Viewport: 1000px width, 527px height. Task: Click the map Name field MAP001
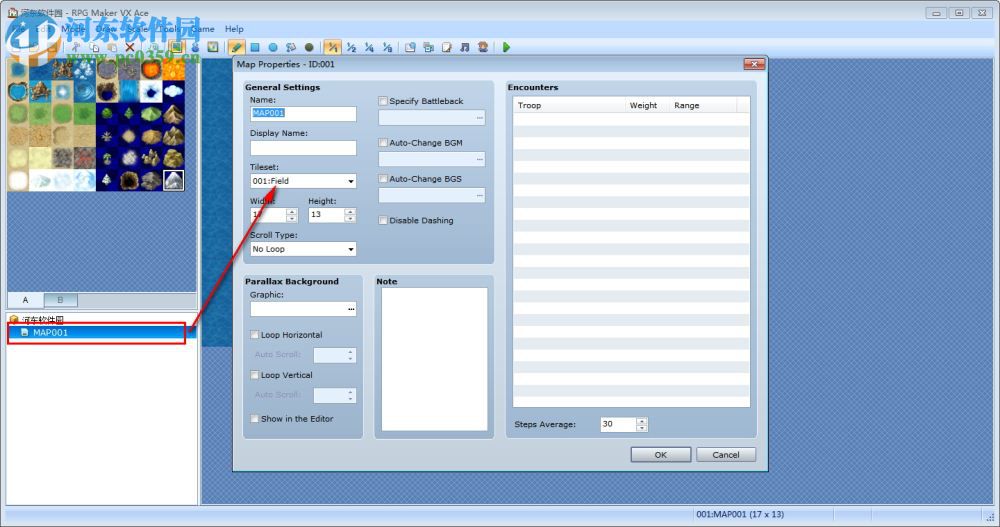coord(303,114)
